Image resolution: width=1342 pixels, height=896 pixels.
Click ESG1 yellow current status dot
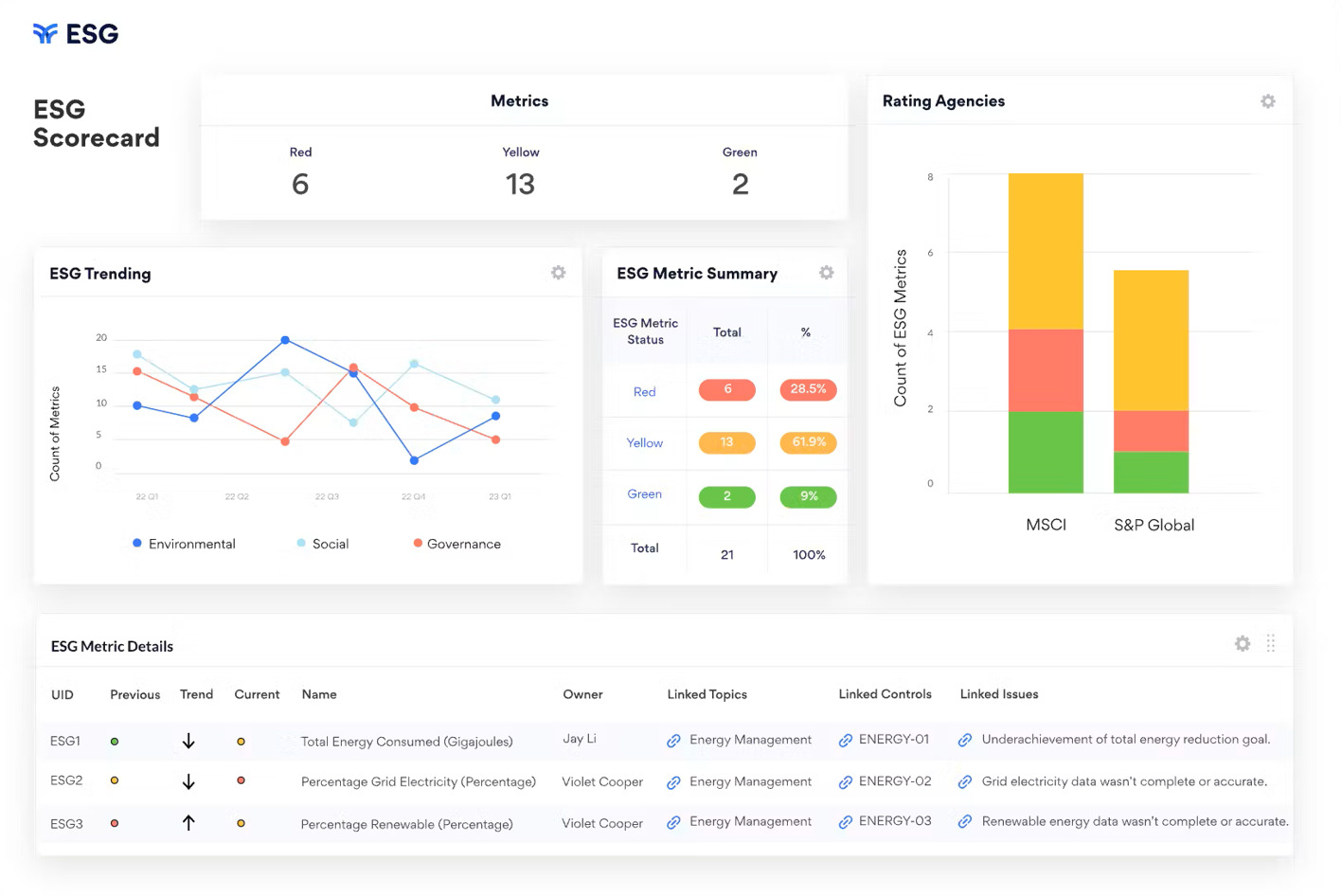pyautogui.click(x=241, y=742)
